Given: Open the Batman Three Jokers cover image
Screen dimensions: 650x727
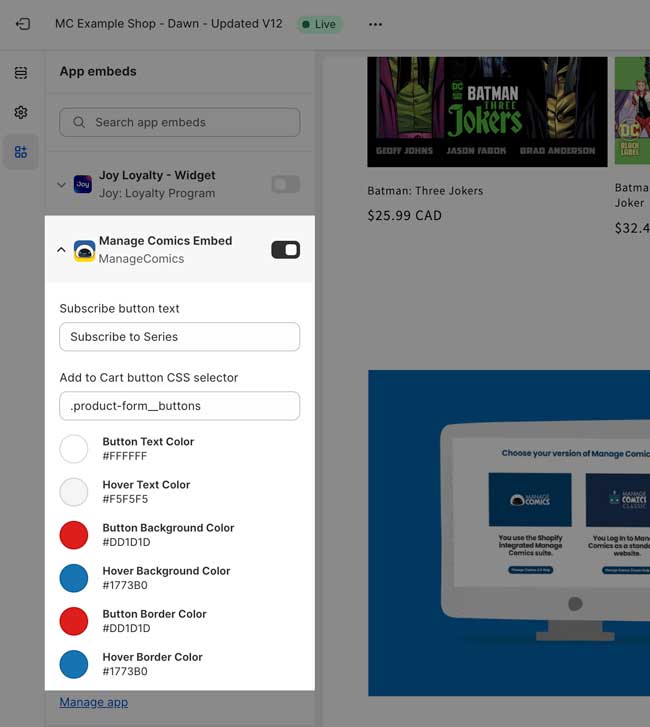Looking at the screenshot, I should click(487, 112).
